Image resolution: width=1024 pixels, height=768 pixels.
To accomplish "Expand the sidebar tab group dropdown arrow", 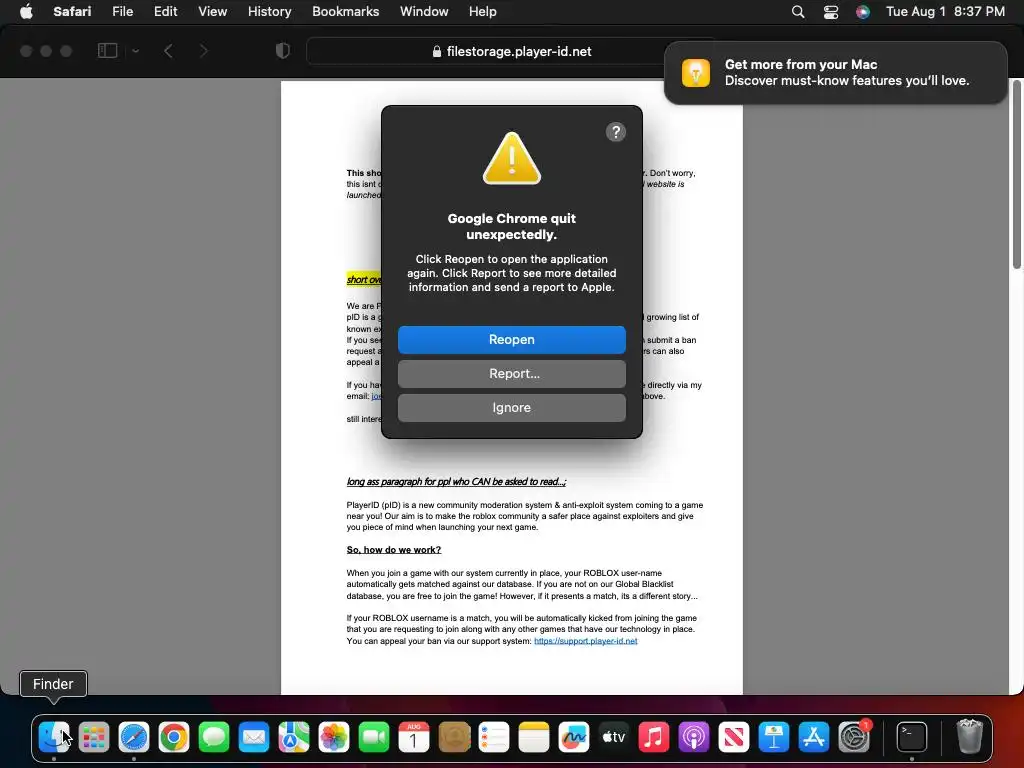I will click(136, 51).
